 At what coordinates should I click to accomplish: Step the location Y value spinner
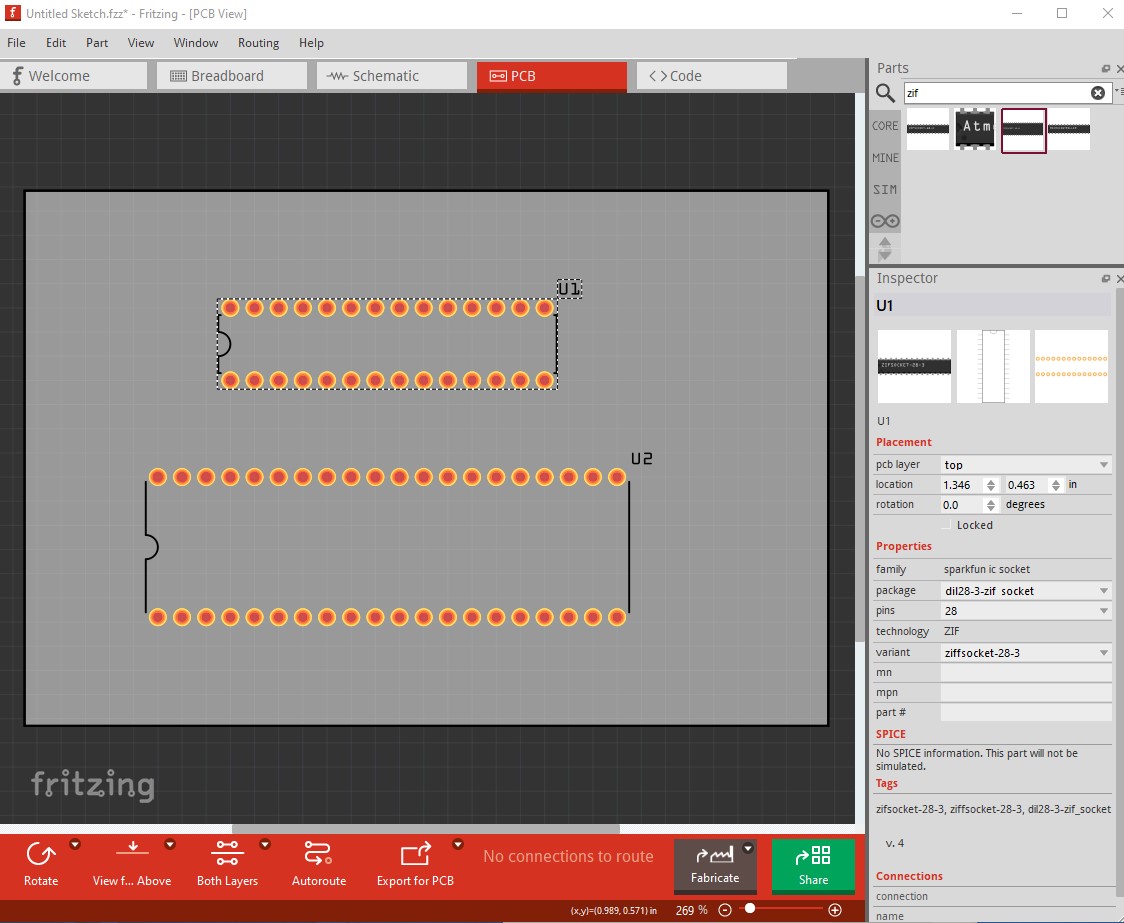click(x=1056, y=485)
